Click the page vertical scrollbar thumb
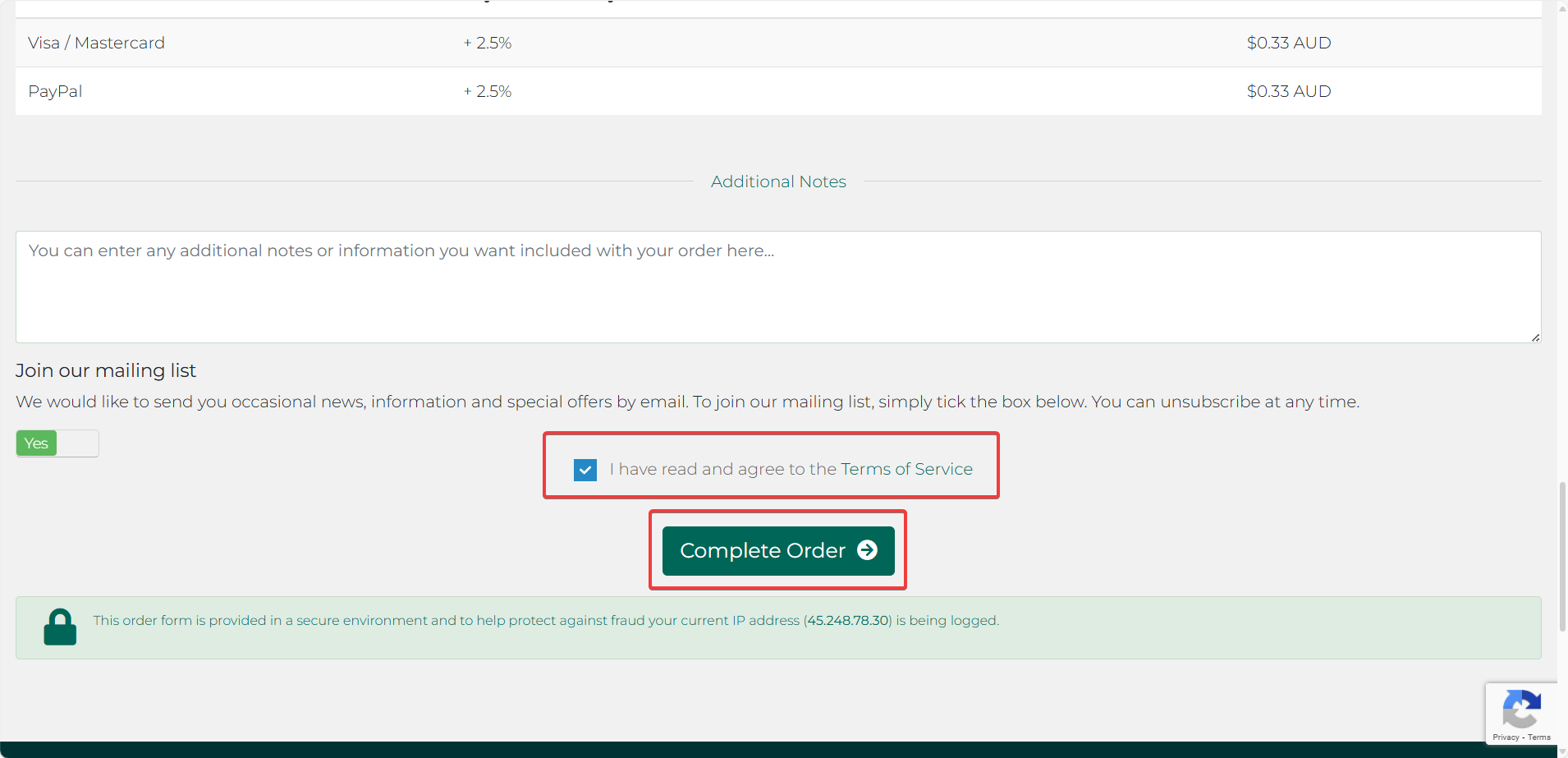1568x758 pixels. (x=1562, y=557)
